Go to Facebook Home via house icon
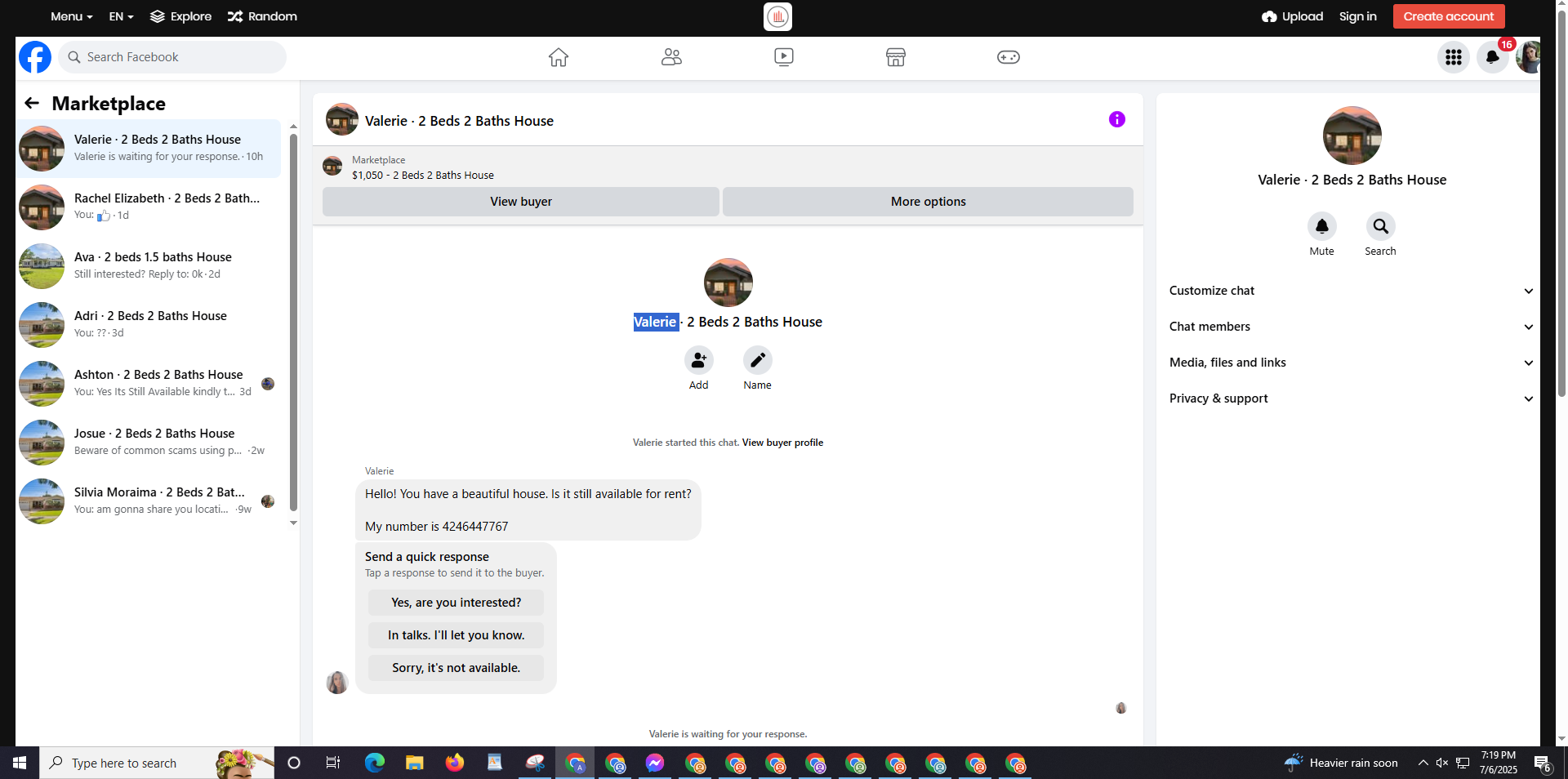 click(x=559, y=57)
